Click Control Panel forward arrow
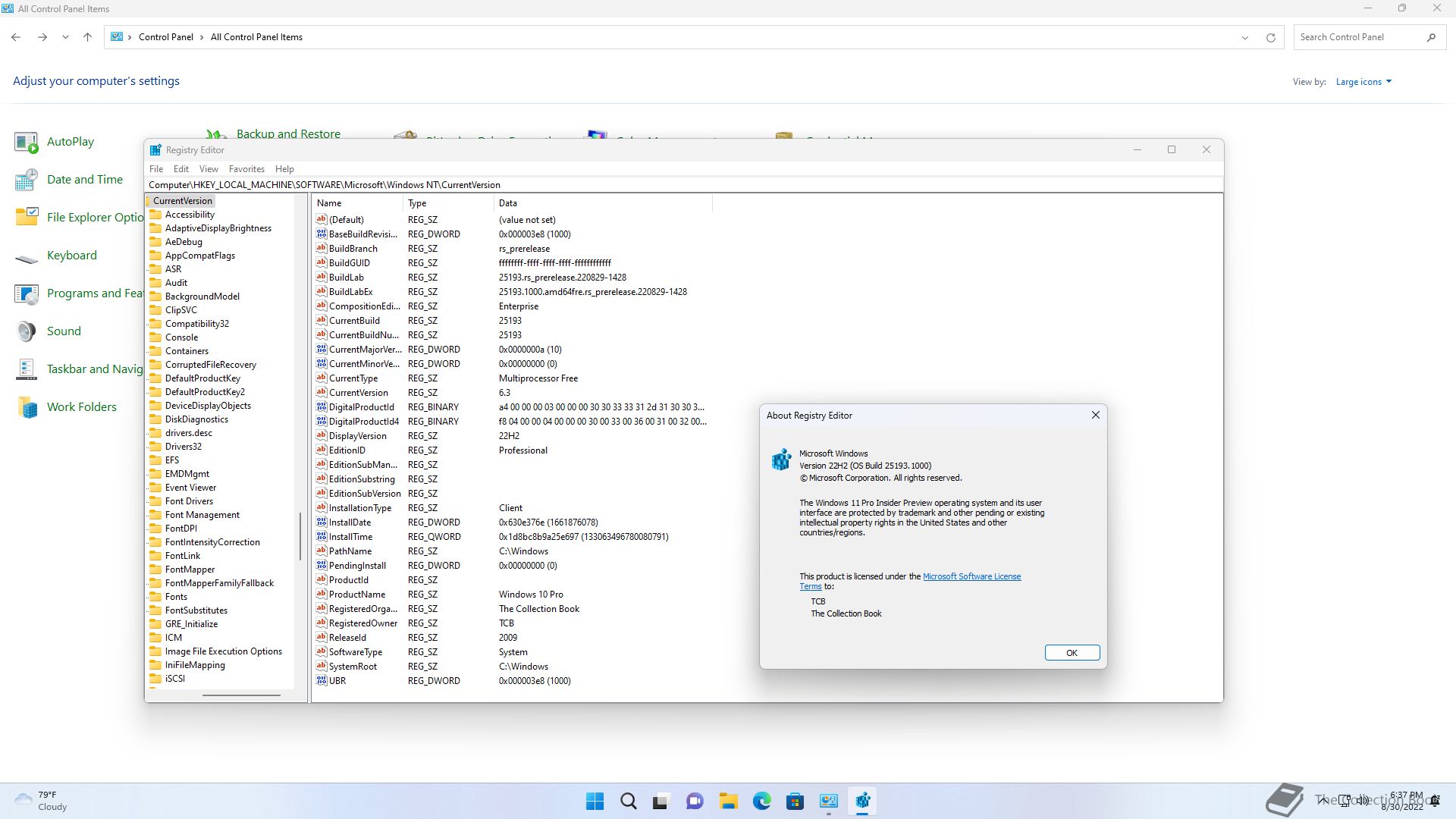This screenshot has width=1456, height=819. point(42,37)
